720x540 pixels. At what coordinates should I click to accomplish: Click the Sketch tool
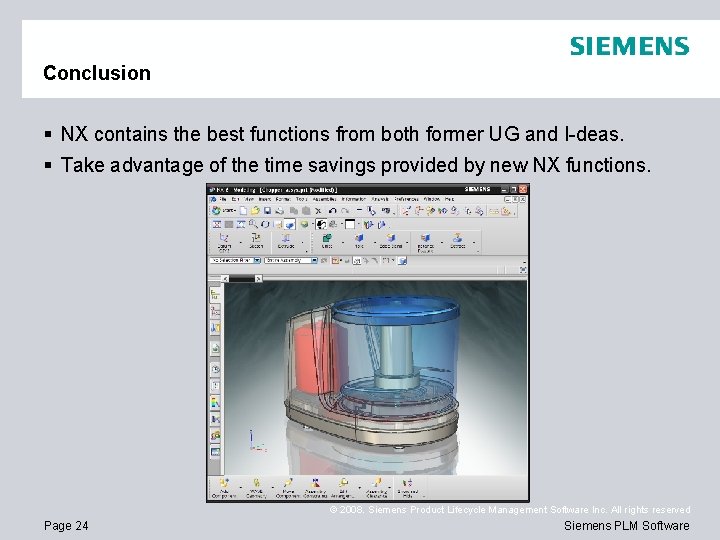(x=256, y=241)
